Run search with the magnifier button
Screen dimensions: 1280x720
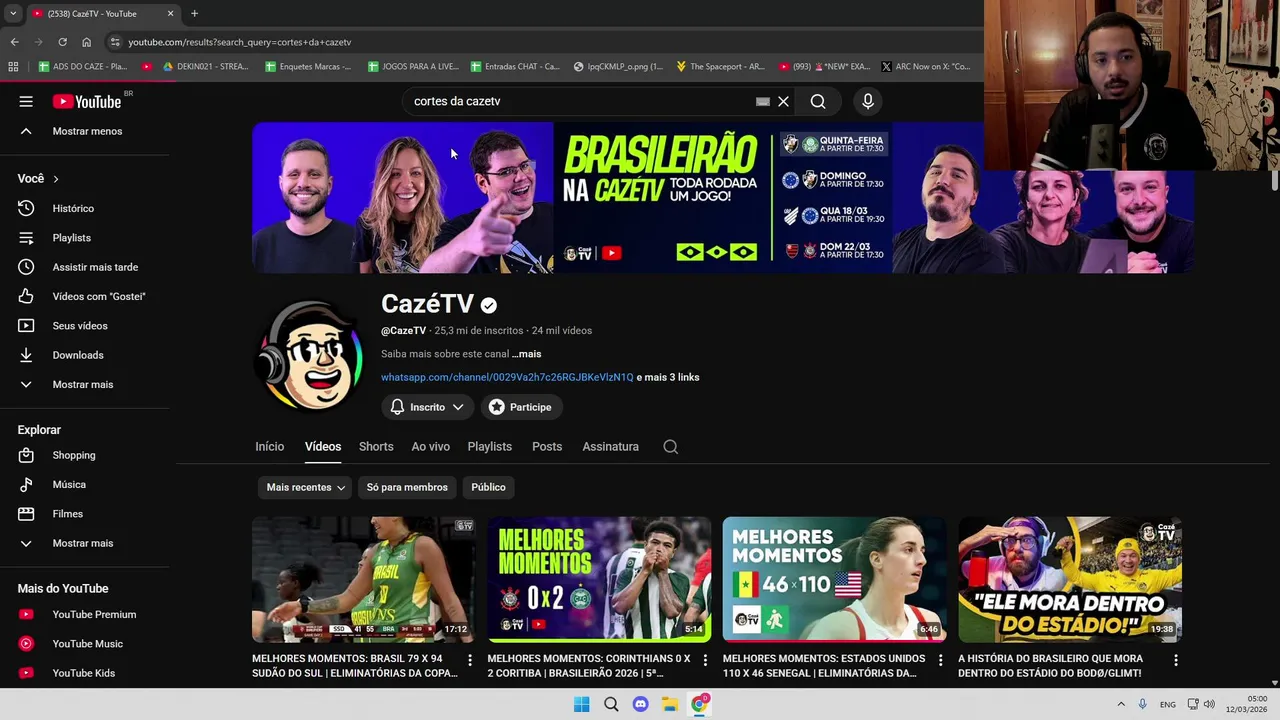coord(818,101)
